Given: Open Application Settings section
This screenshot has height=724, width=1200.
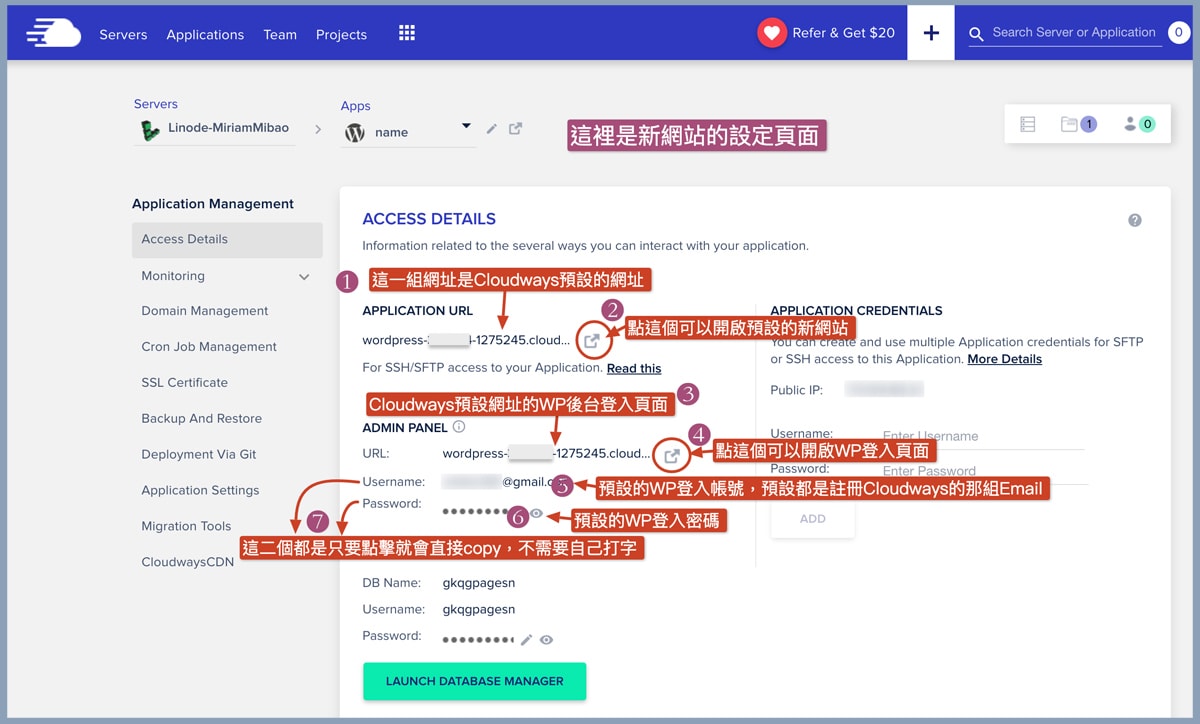Looking at the screenshot, I should (x=200, y=490).
